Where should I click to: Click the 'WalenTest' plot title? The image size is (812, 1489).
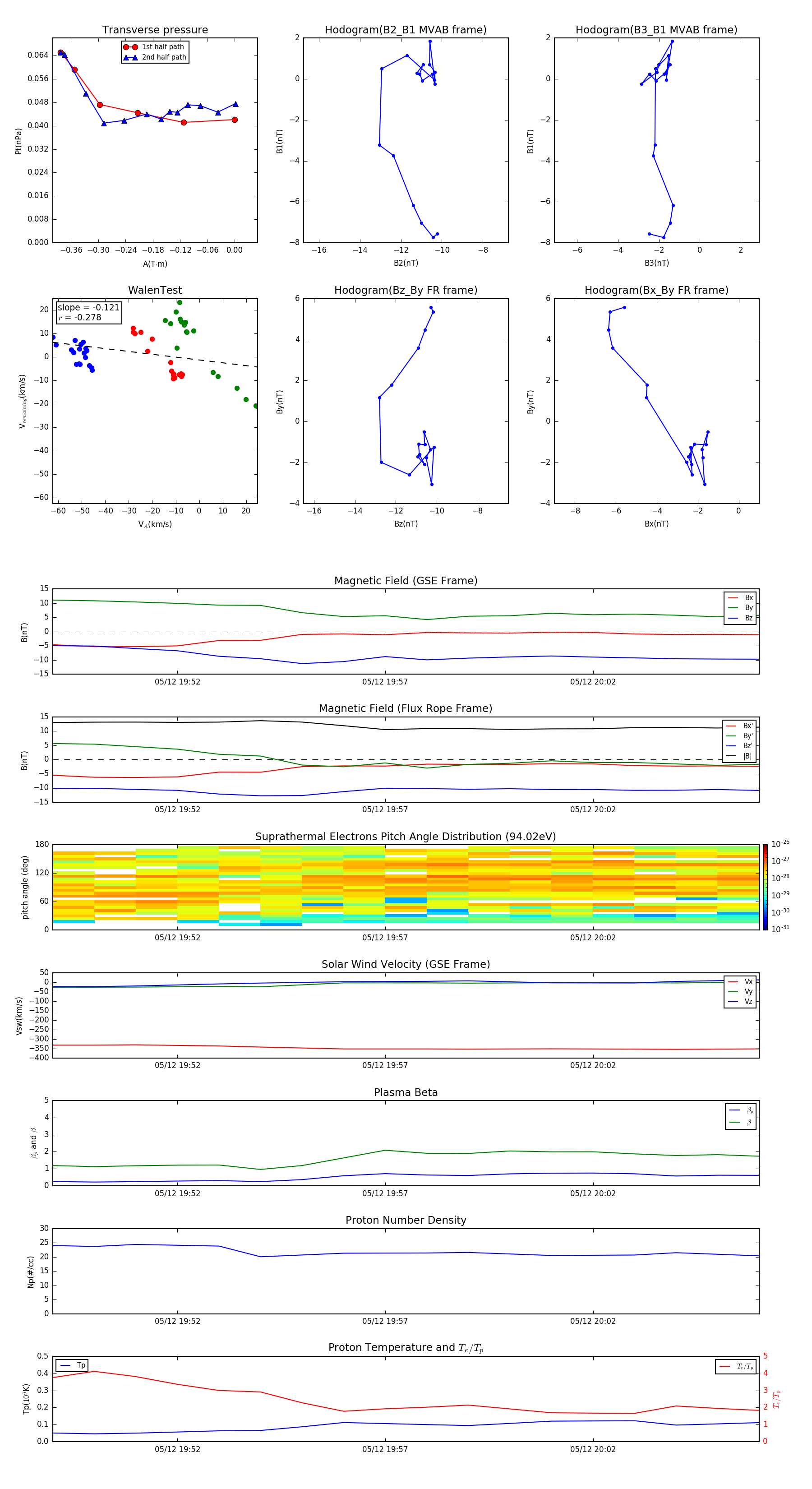pyautogui.click(x=155, y=290)
